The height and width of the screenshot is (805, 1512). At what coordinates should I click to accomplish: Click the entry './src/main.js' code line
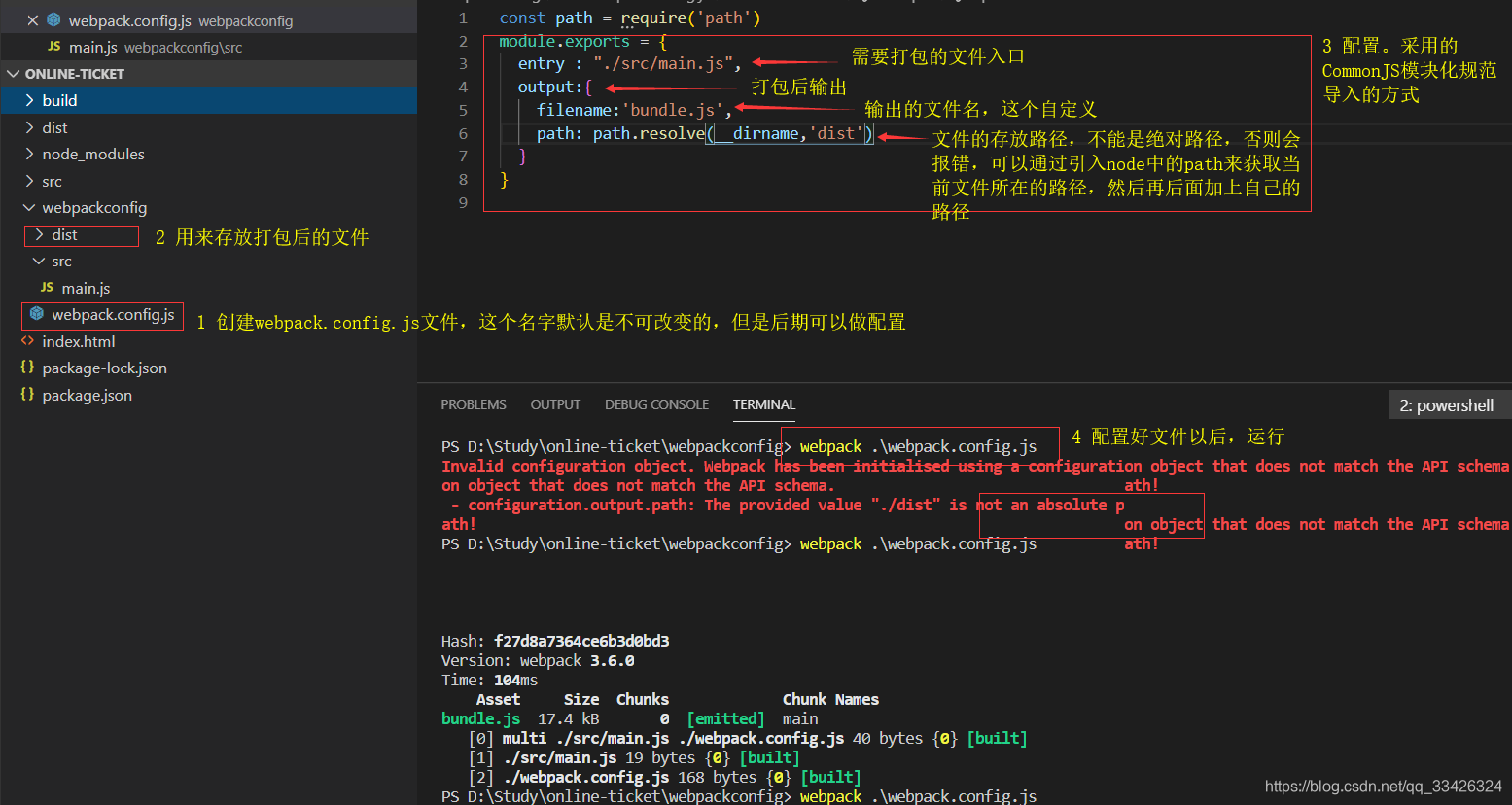(x=629, y=63)
